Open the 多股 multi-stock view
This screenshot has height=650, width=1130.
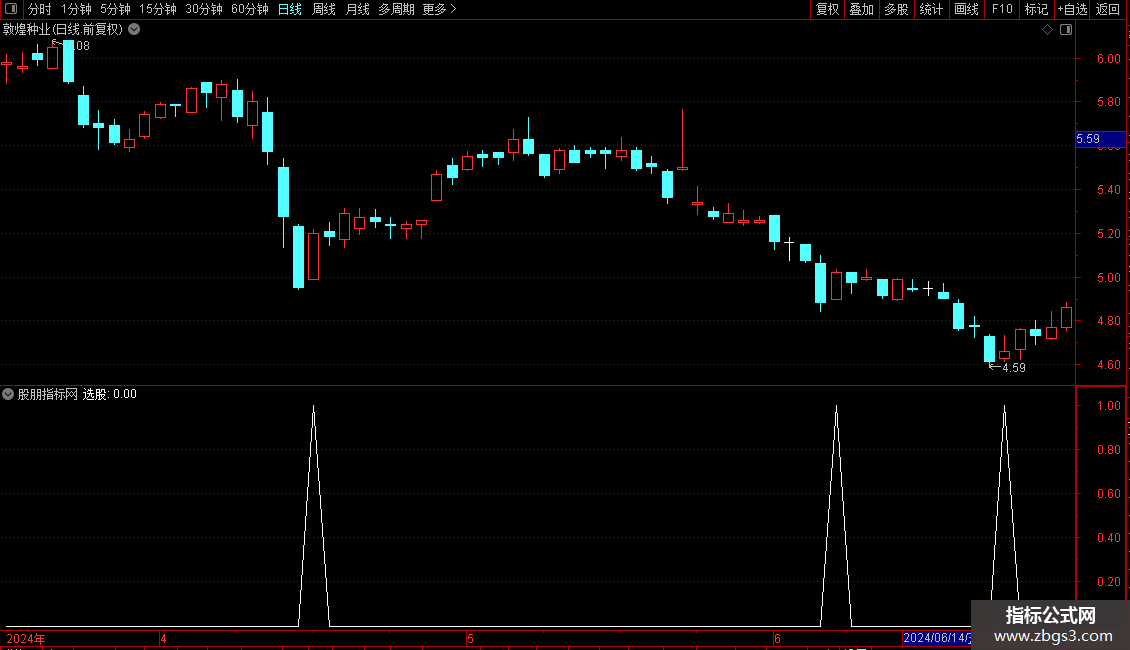pos(896,9)
